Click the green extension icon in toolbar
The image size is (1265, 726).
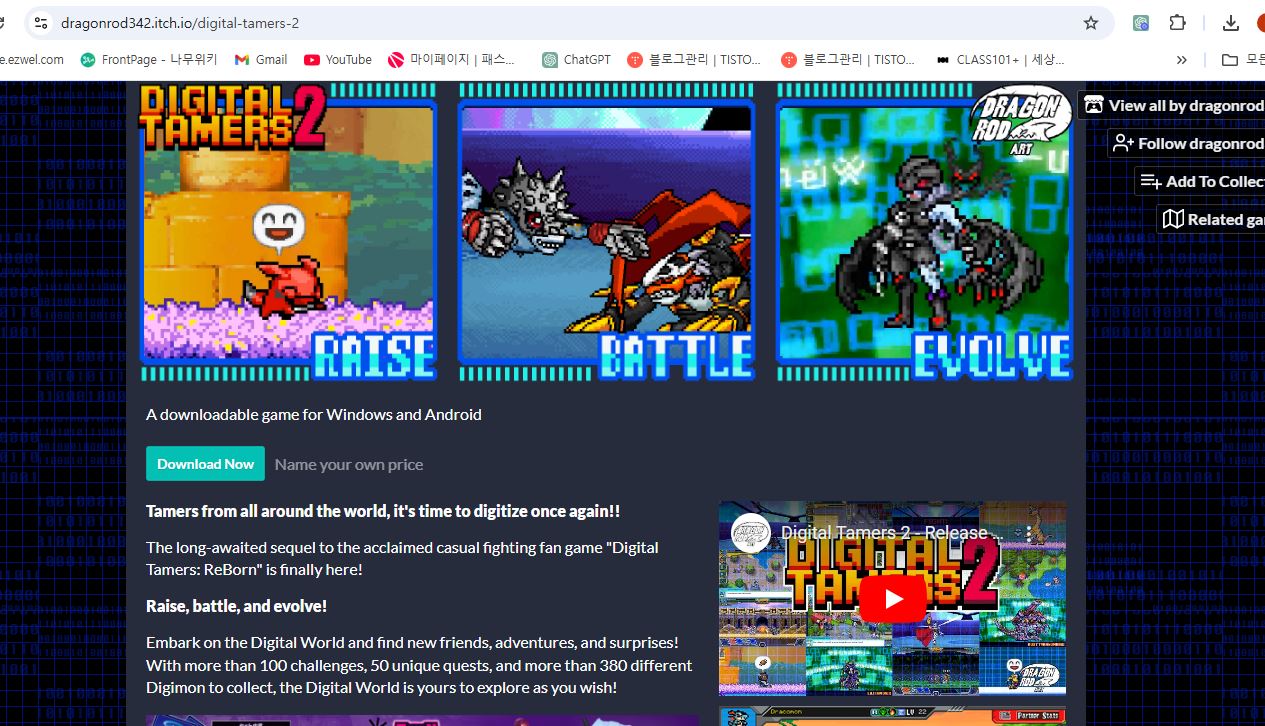[x=1141, y=23]
